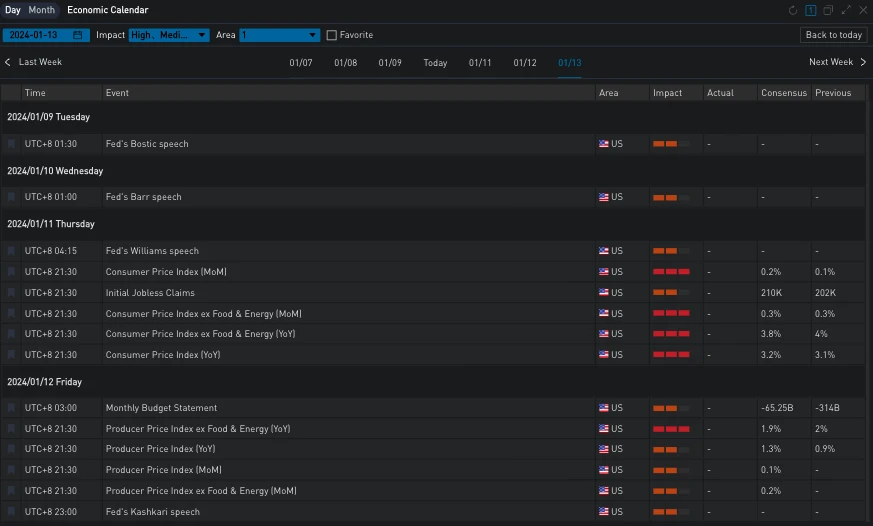Open the calendar date picker icon
The image size is (873, 526).
tap(78, 35)
